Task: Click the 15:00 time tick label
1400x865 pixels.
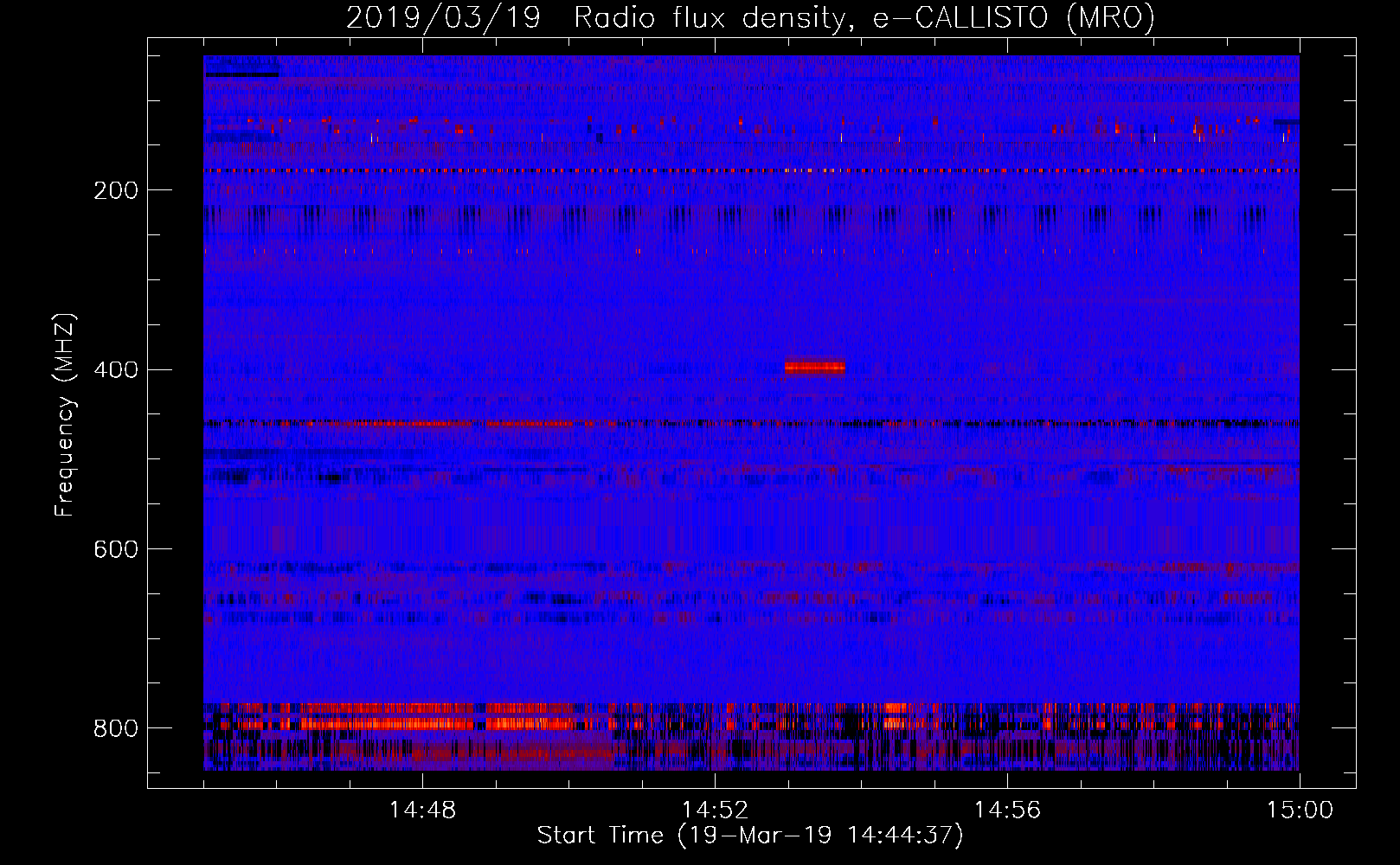Action: coord(1300,811)
